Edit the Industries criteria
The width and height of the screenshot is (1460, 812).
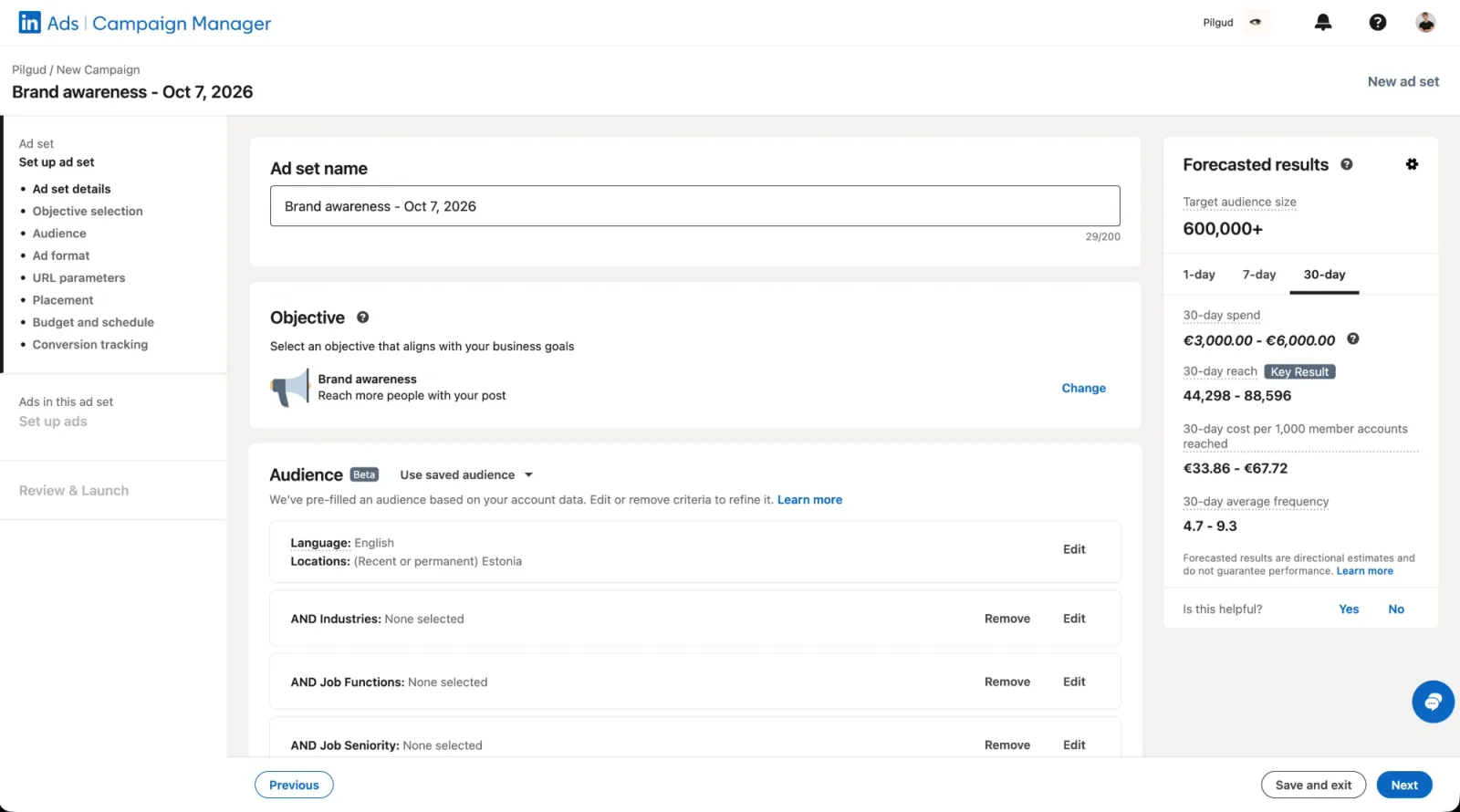point(1074,619)
